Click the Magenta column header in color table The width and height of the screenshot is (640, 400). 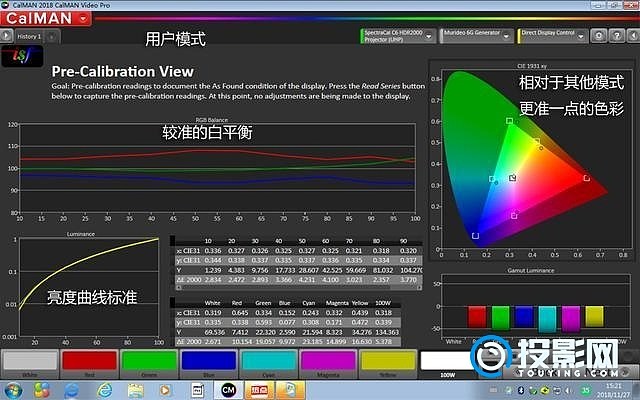click(337, 303)
